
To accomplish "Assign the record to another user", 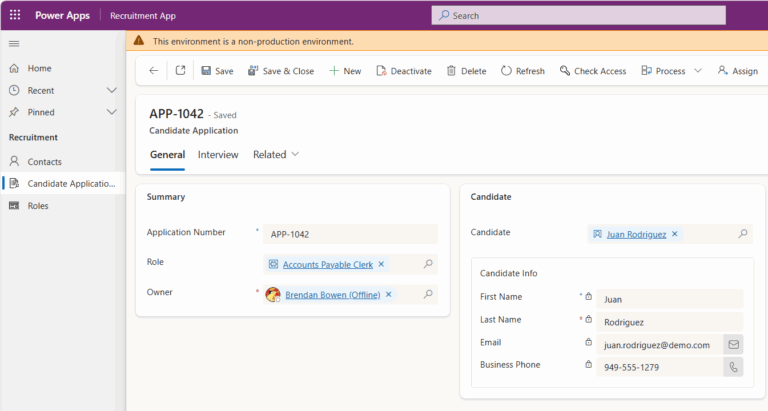I will 738,71.
